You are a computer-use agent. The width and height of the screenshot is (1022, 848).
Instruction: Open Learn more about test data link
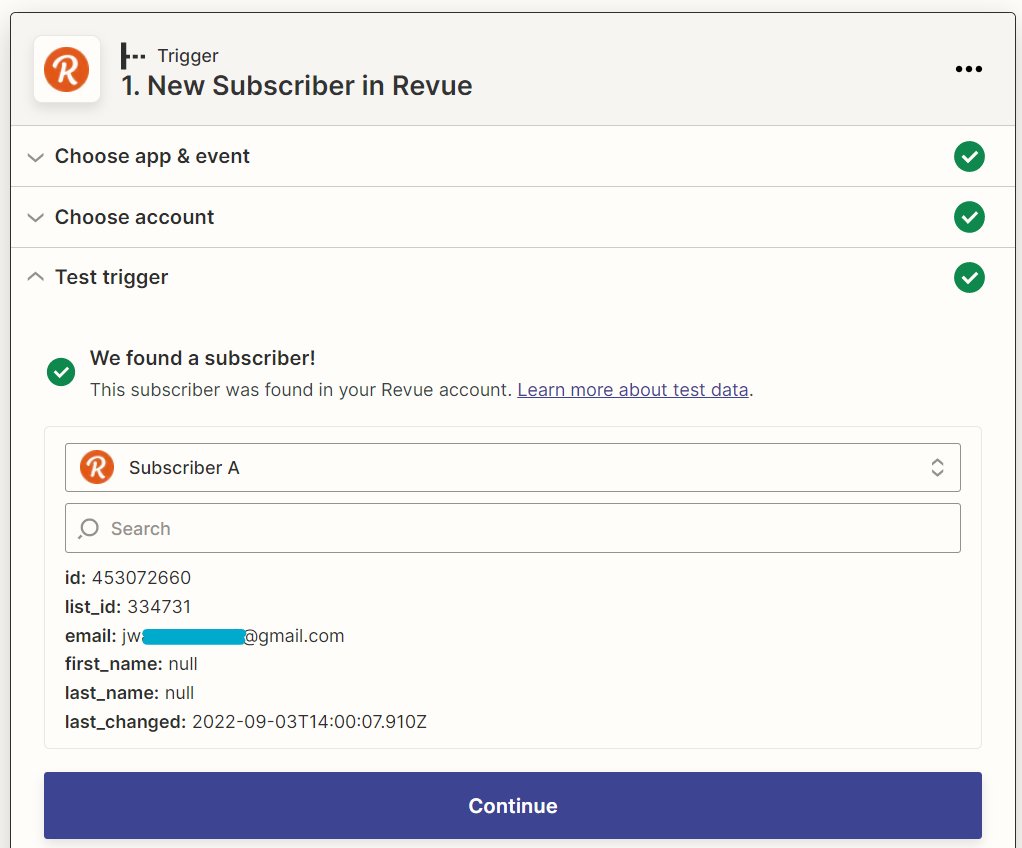point(633,390)
